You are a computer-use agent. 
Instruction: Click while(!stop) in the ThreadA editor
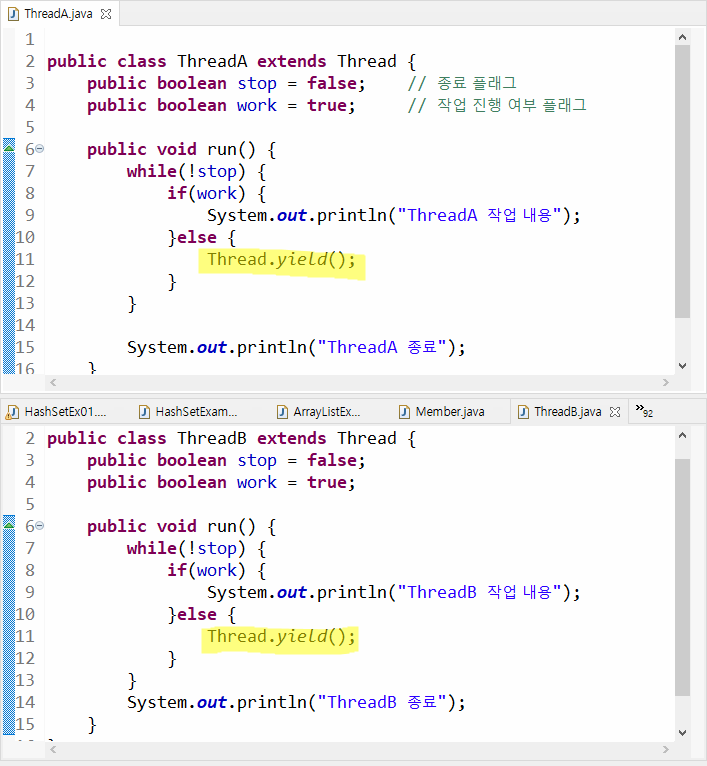coord(186,171)
